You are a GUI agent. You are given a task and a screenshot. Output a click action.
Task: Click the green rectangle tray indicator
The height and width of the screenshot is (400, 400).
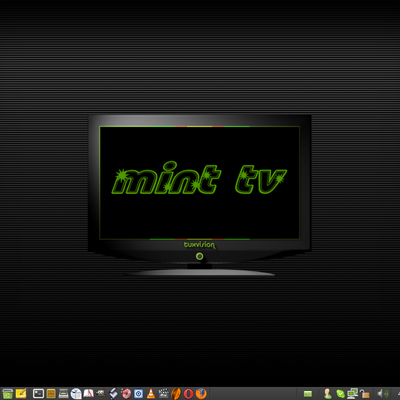[x=308, y=394]
